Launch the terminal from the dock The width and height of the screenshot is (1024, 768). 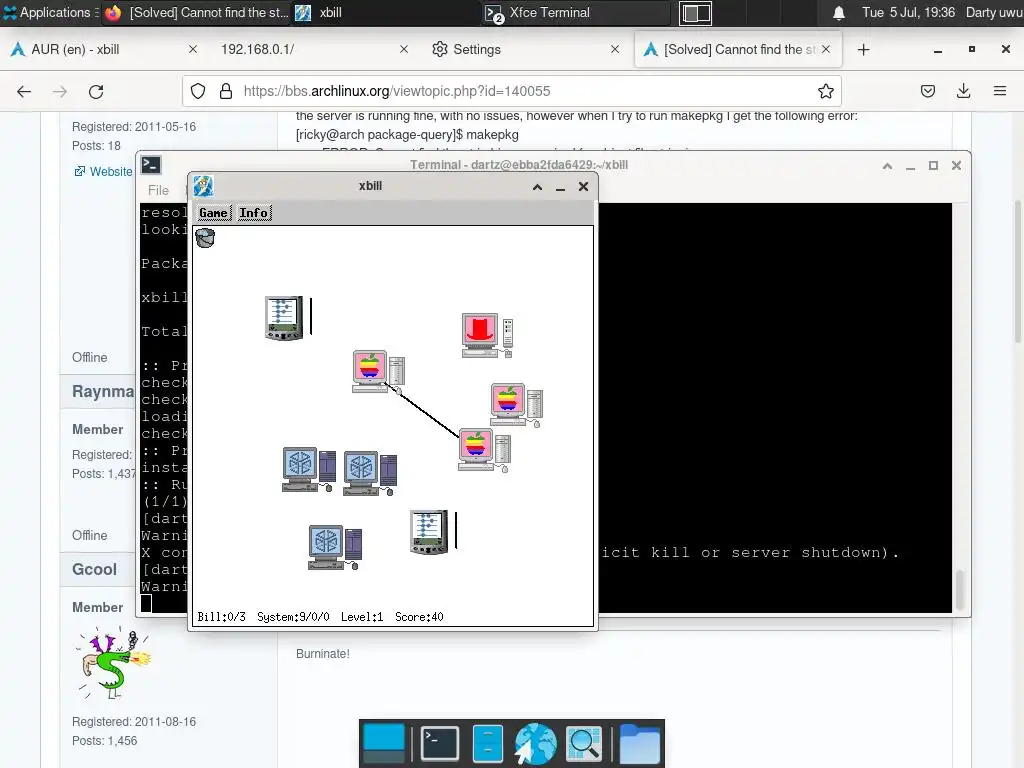point(440,744)
